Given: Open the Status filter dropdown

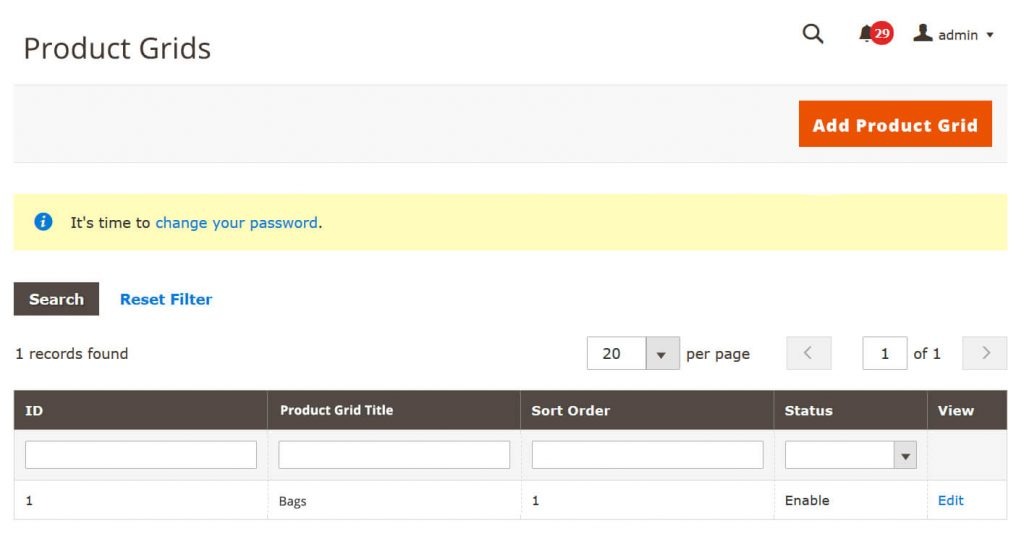Looking at the screenshot, I should pyautogui.click(x=850, y=455).
